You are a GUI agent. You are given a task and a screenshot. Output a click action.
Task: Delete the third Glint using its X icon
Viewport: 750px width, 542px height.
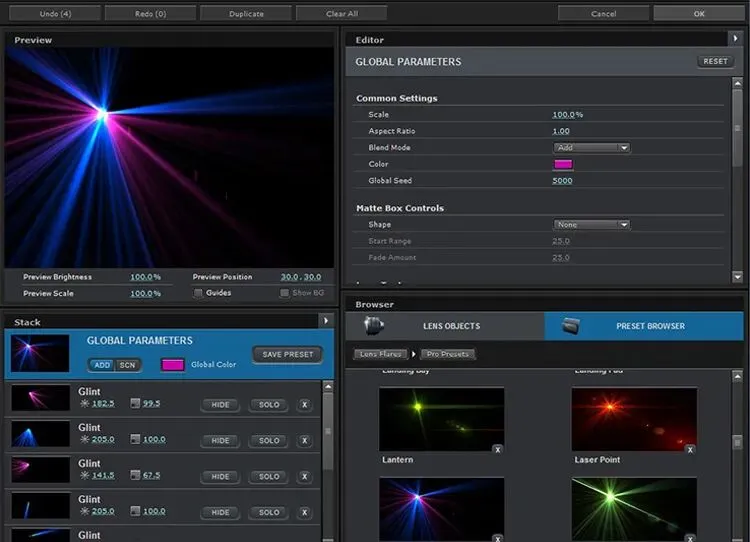click(304, 477)
